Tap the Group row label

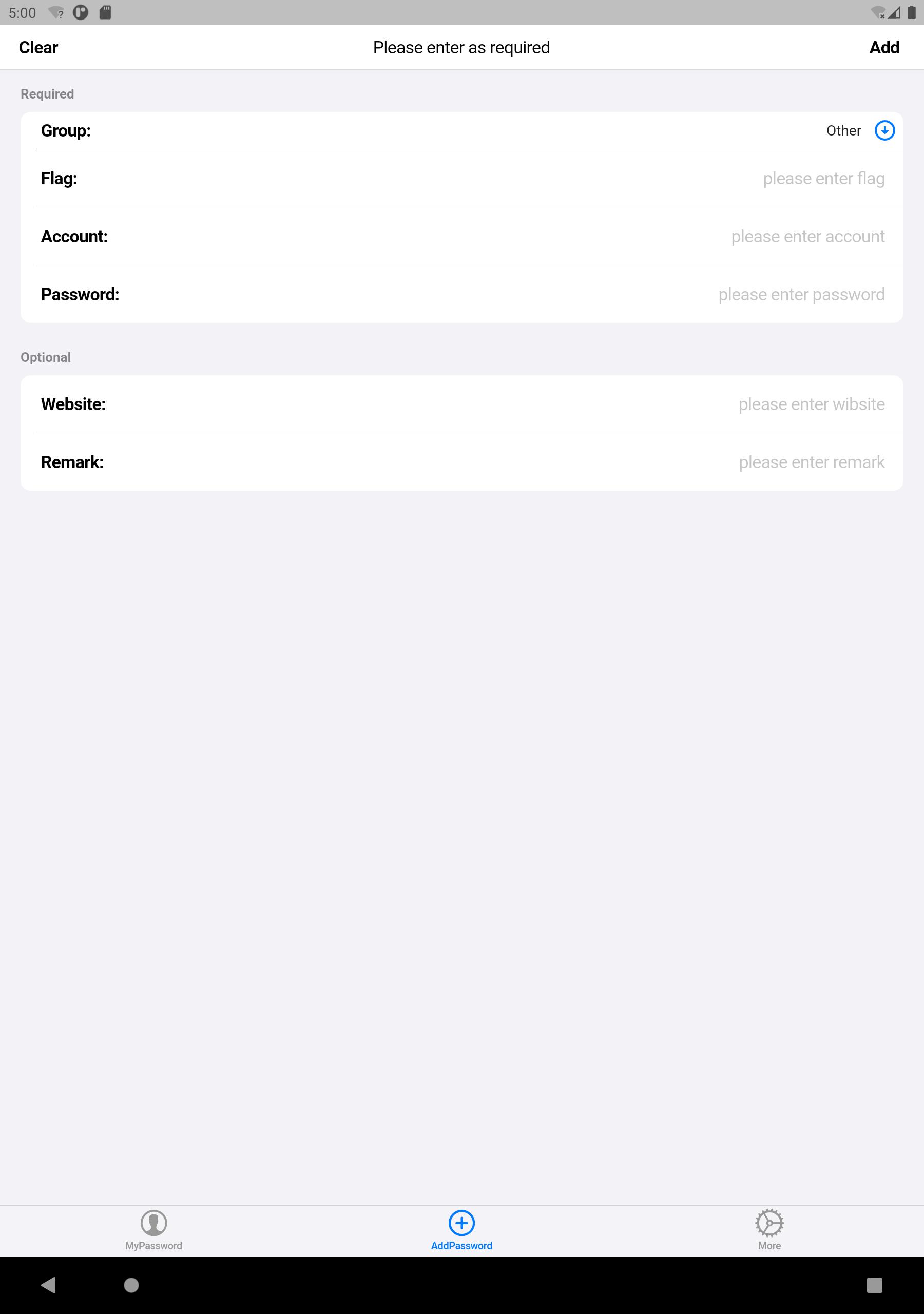point(66,130)
